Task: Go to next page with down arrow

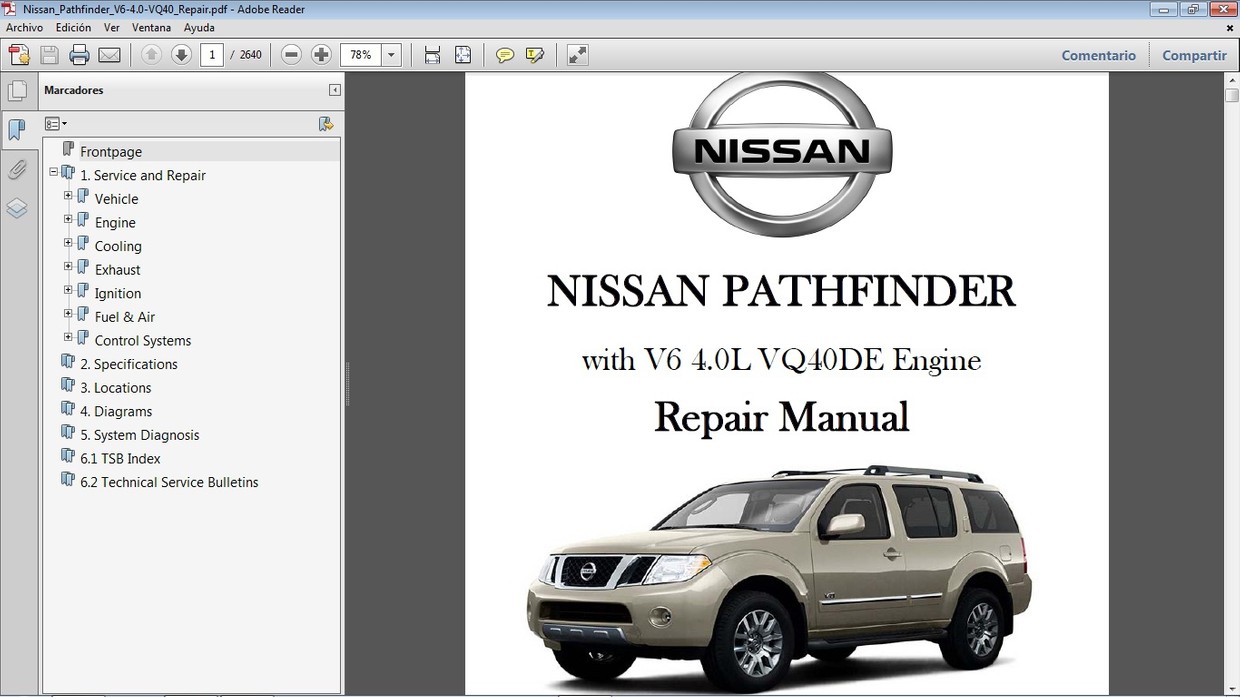Action: [181, 55]
